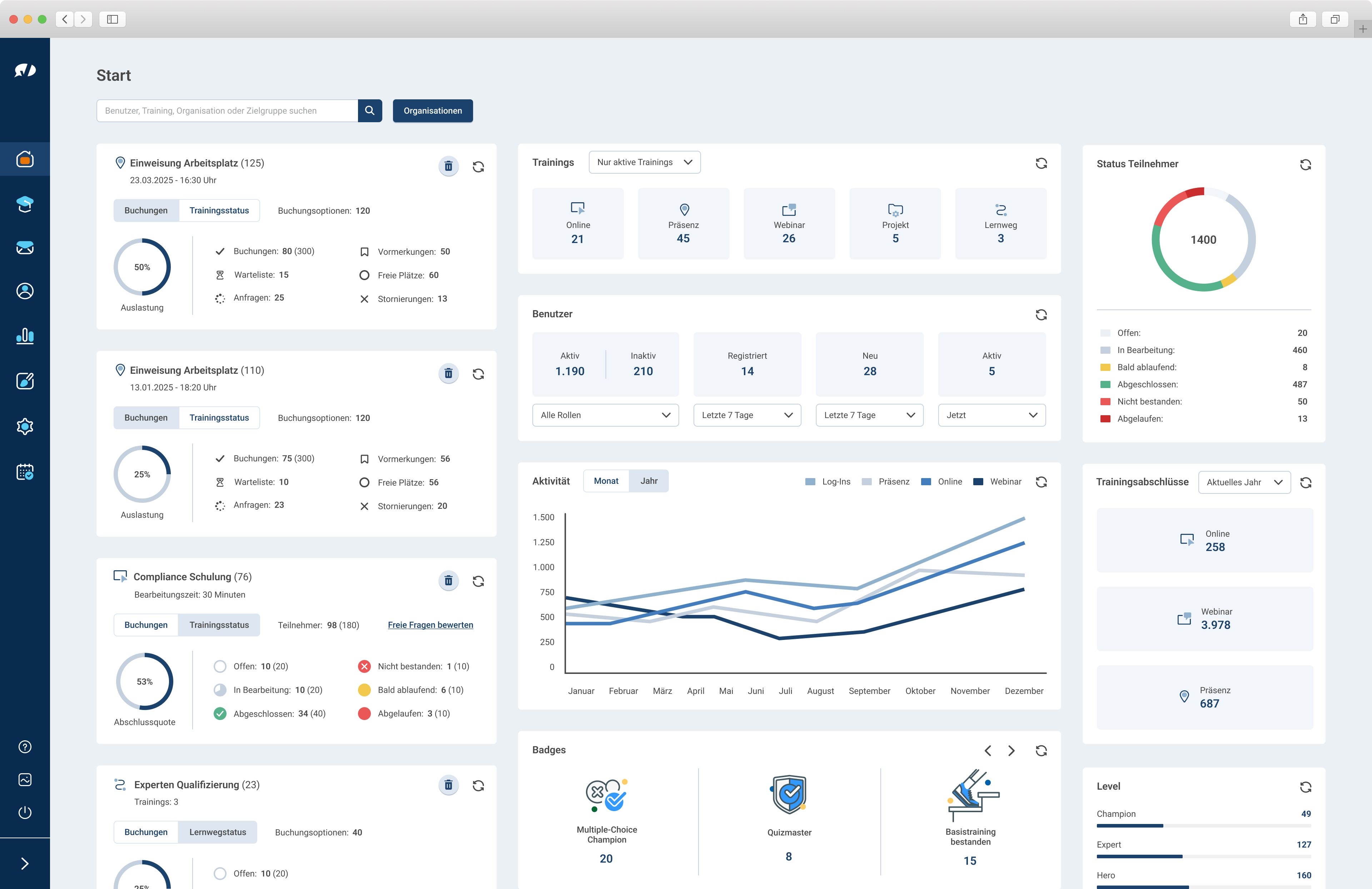Click the envelope messages sidebar icon
1372x889 pixels.
[25, 248]
